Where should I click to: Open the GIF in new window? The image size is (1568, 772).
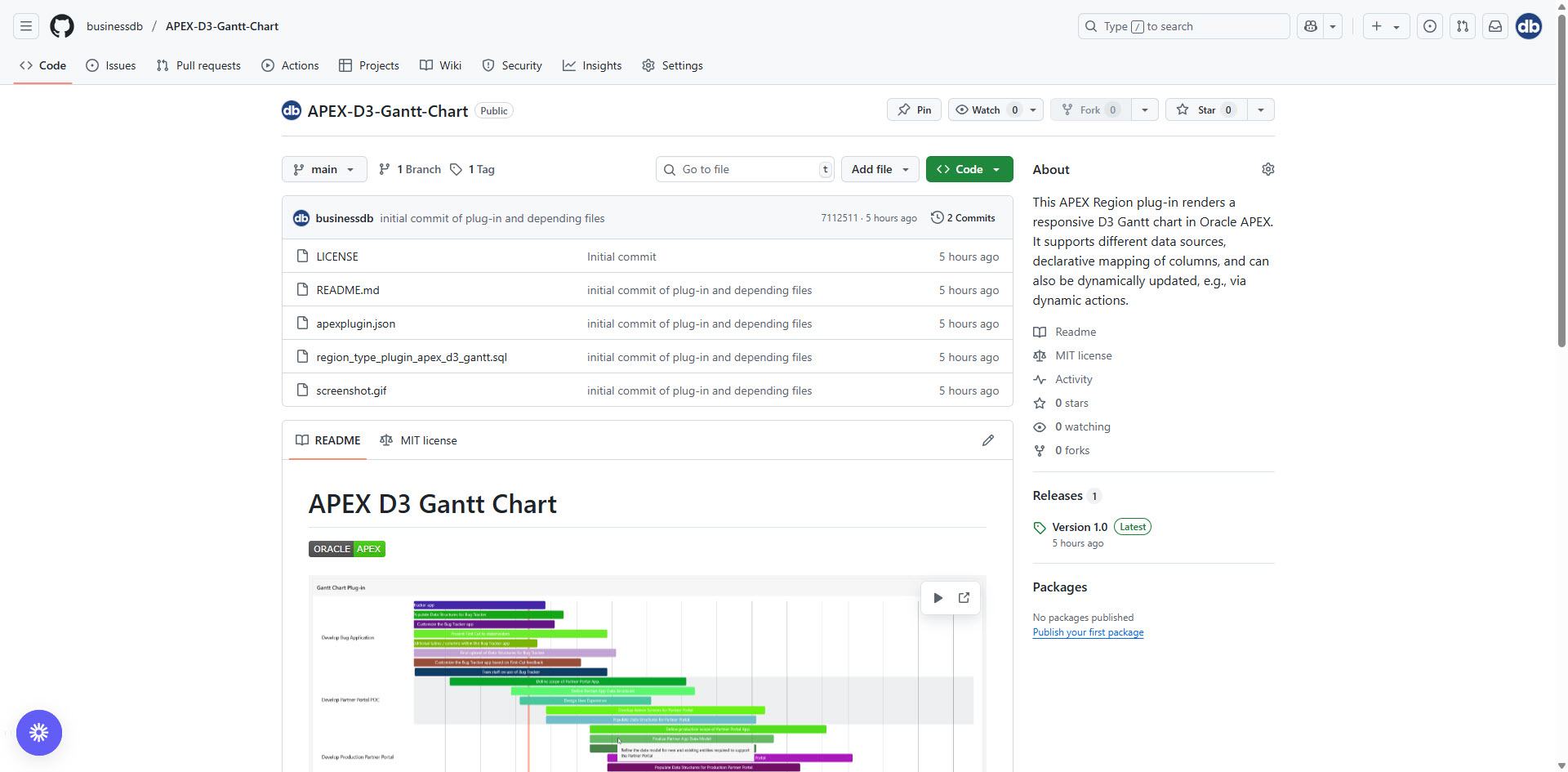coord(964,598)
